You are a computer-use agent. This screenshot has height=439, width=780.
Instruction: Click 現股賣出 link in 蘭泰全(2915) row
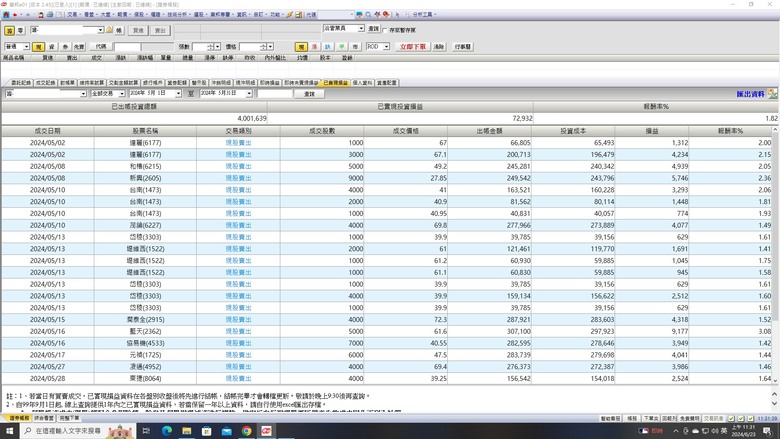238,320
